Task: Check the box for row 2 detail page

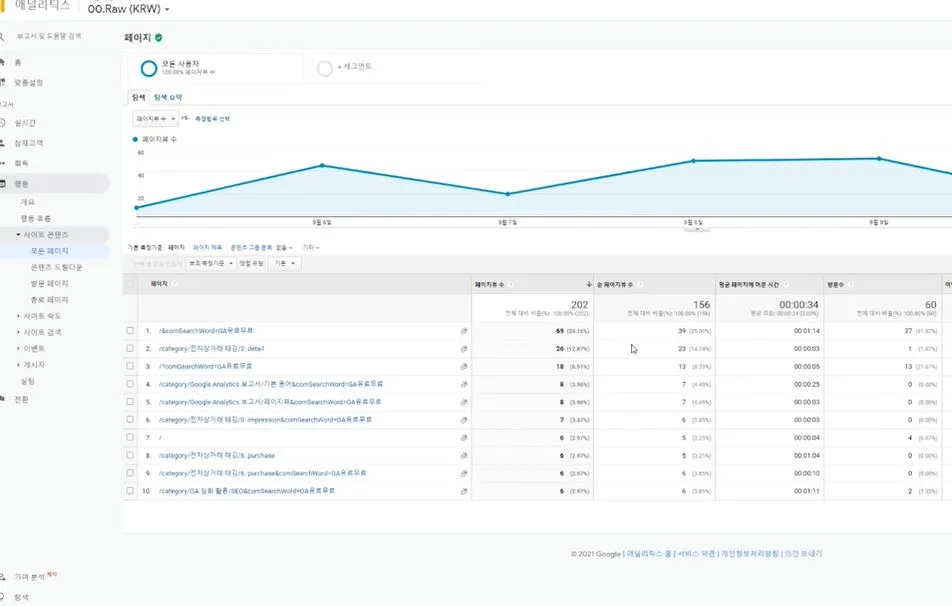Action: (x=130, y=348)
